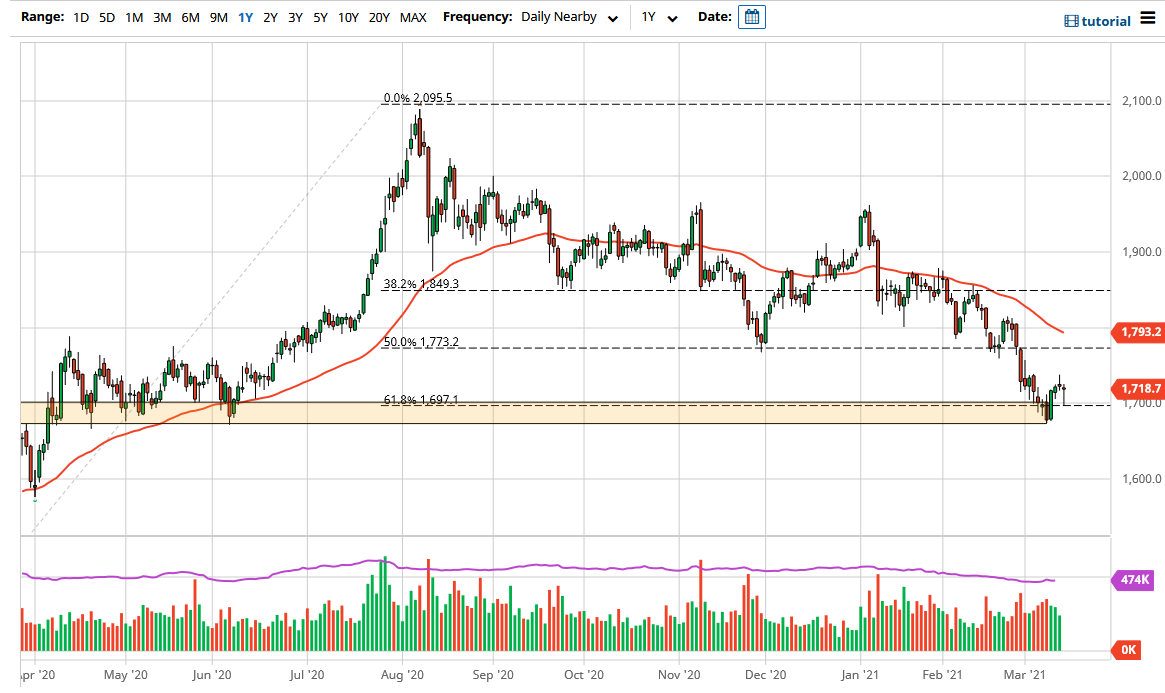
Task: Click the Sep '20 axis label
Action: [x=493, y=674]
